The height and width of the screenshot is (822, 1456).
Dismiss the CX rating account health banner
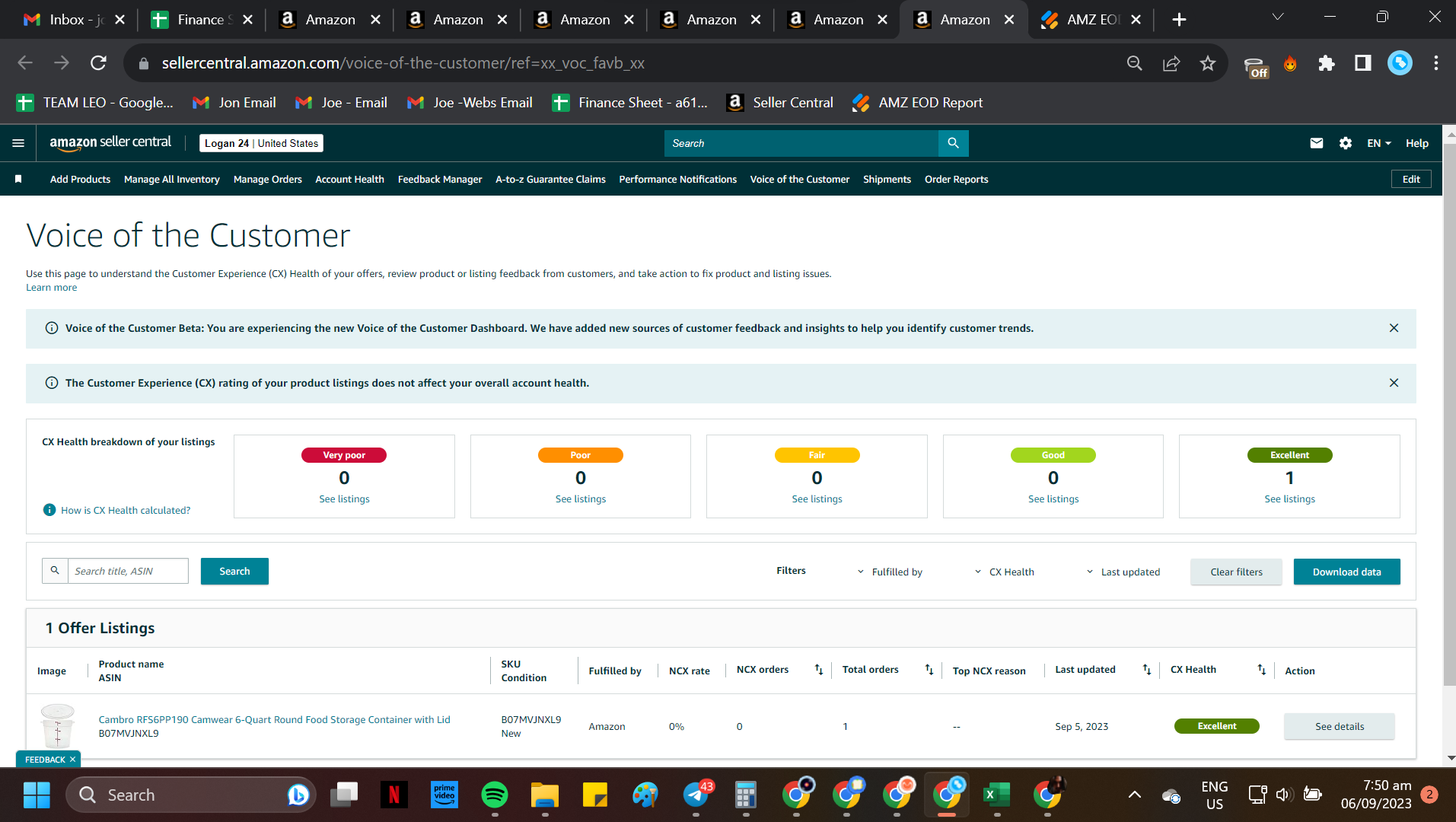pyautogui.click(x=1394, y=383)
